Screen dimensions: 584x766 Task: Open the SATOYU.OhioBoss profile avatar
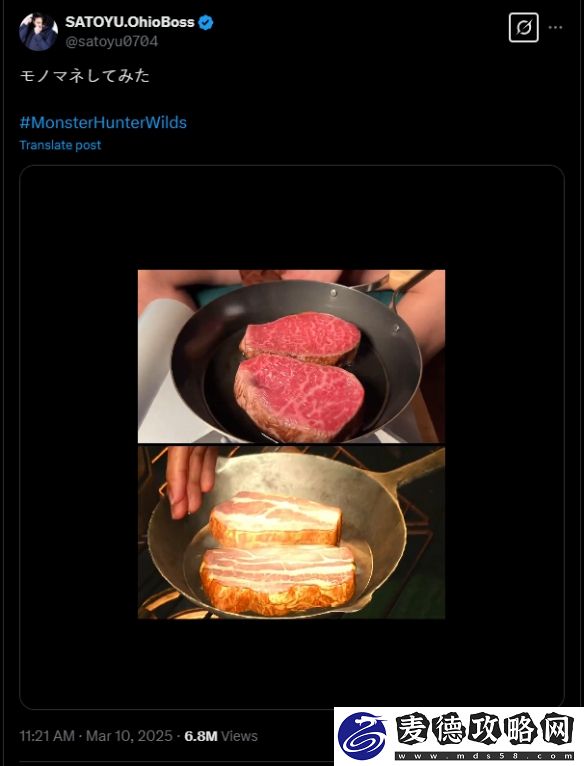tap(39, 31)
